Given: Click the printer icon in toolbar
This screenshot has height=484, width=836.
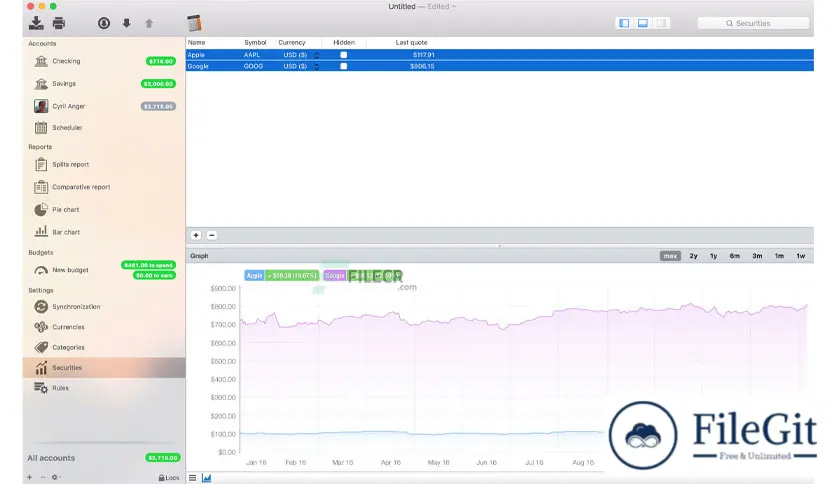Looking at the screenshot, I should (59, 23).
